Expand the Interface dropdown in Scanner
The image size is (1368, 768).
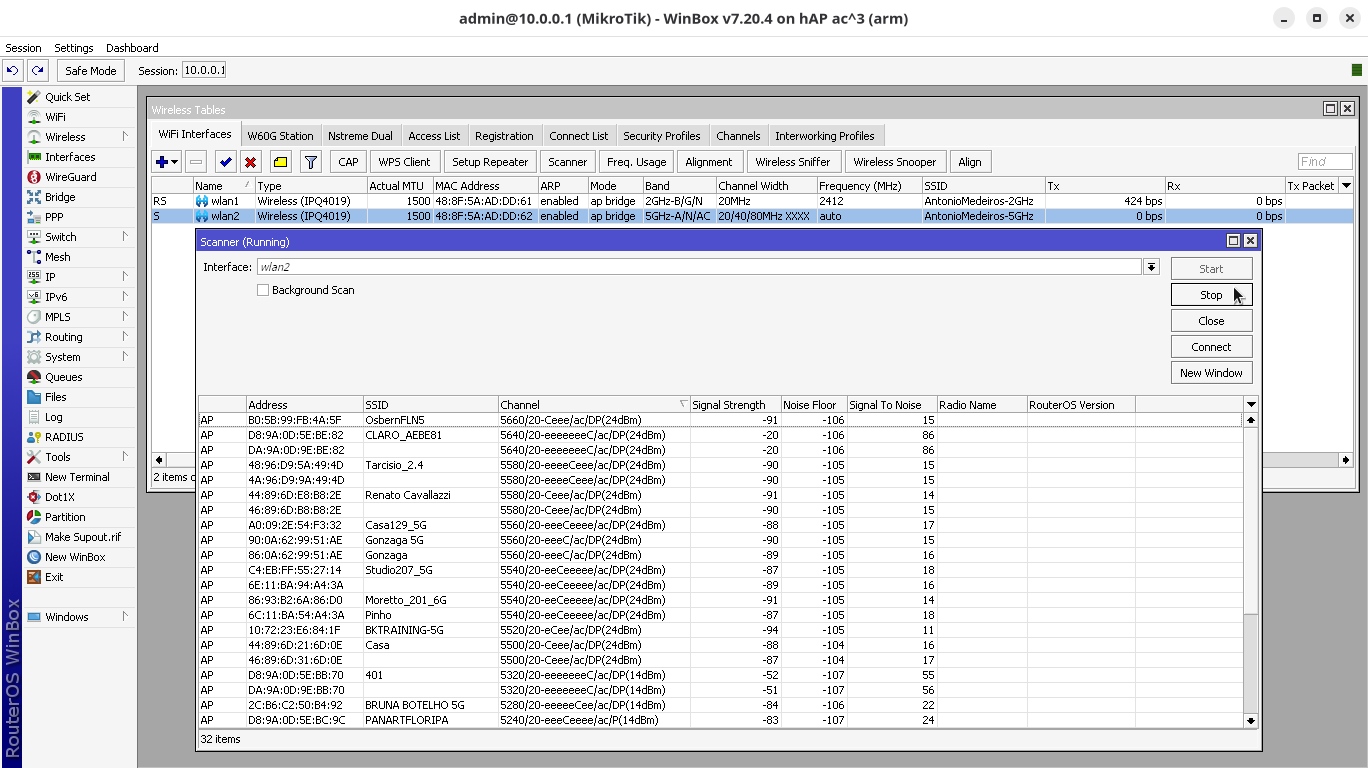click(x=1151, y=267)
